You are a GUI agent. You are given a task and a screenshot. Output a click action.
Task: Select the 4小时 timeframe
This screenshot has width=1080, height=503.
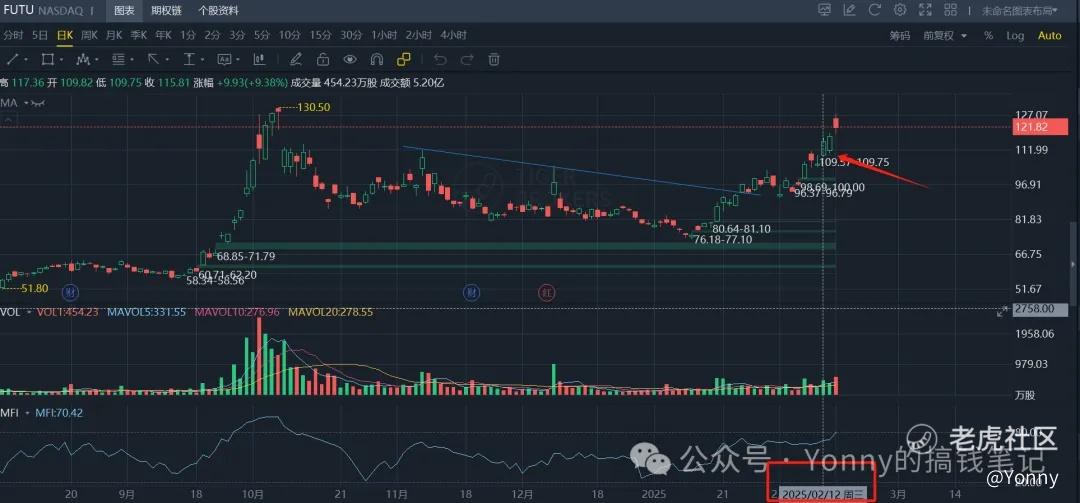point(453,35)
